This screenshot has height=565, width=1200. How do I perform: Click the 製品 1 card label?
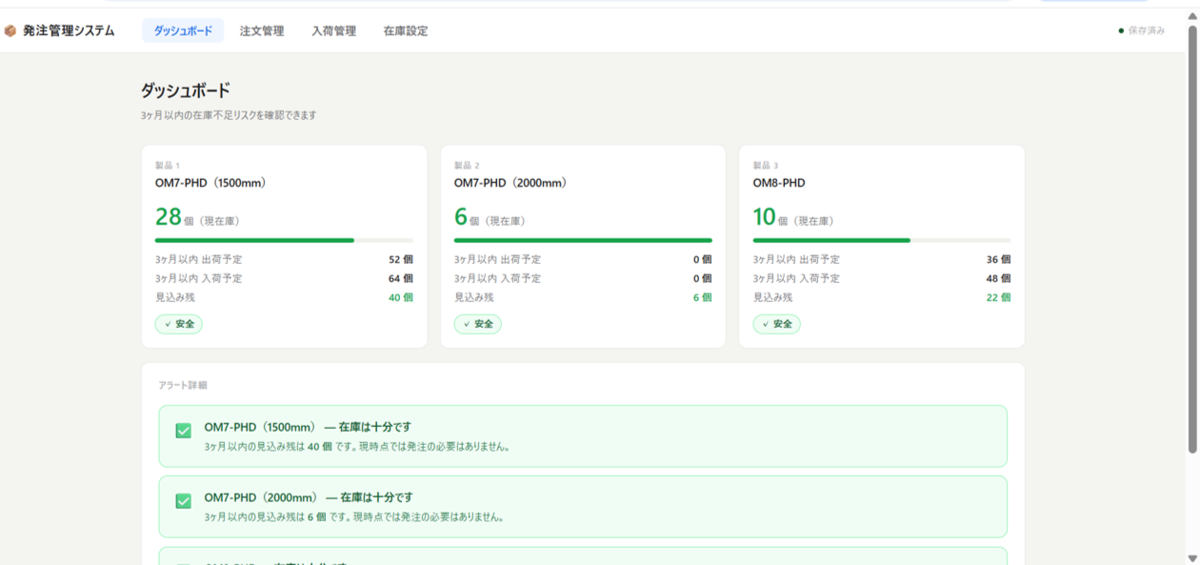click(x=167, y=165)
